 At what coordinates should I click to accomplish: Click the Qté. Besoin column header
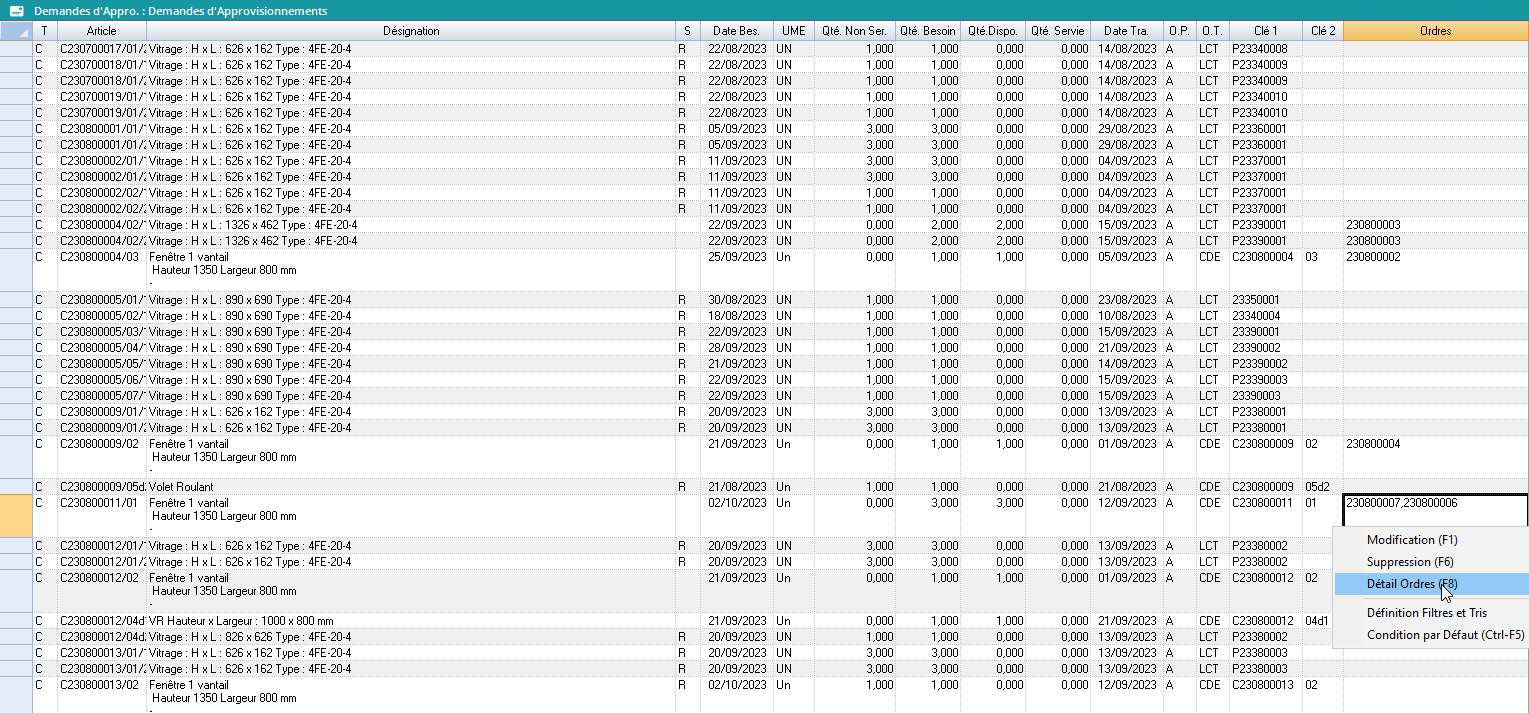click(927, 31)
